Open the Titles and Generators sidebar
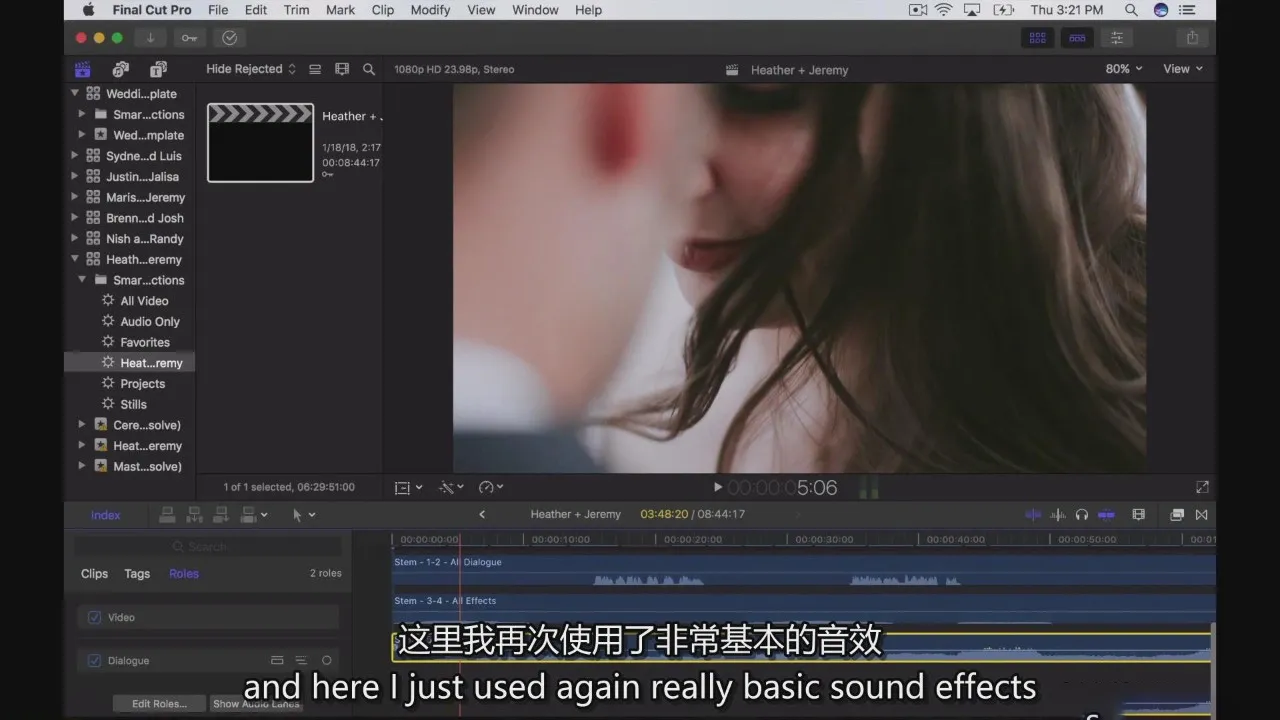This screenshot has width=1280, height=720. [158, 69]
